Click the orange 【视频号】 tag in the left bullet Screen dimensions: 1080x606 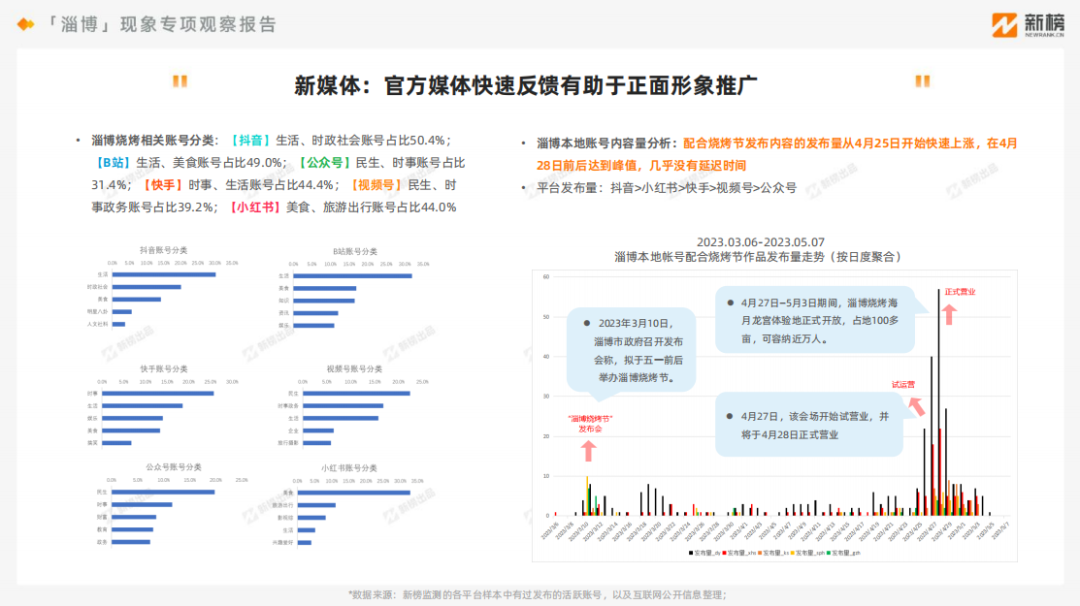pyautogui.click(x=376, y=185)
